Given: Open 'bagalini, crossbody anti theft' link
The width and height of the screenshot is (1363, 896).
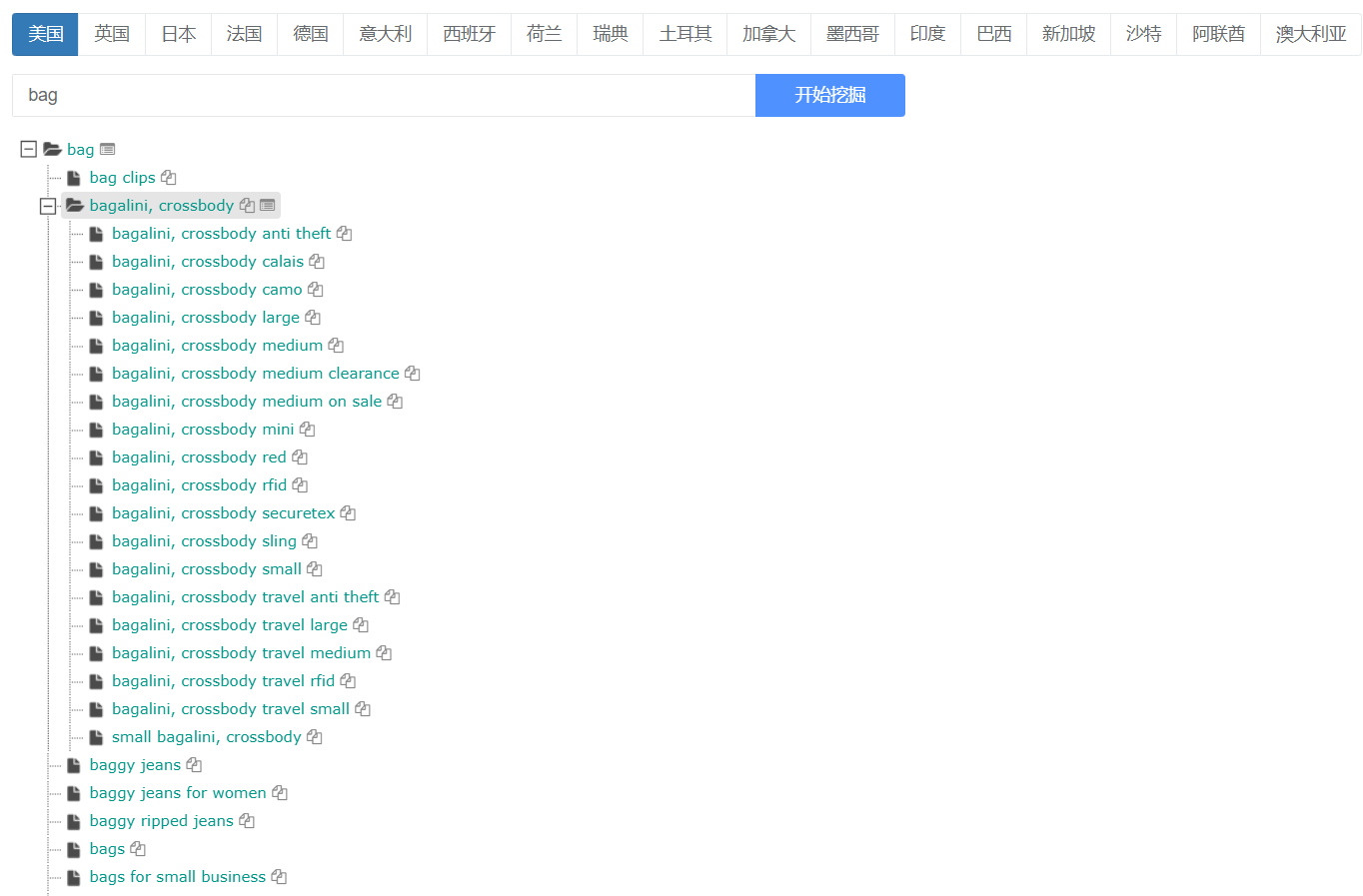Looking at the screenshot, I should coord(221,234).
